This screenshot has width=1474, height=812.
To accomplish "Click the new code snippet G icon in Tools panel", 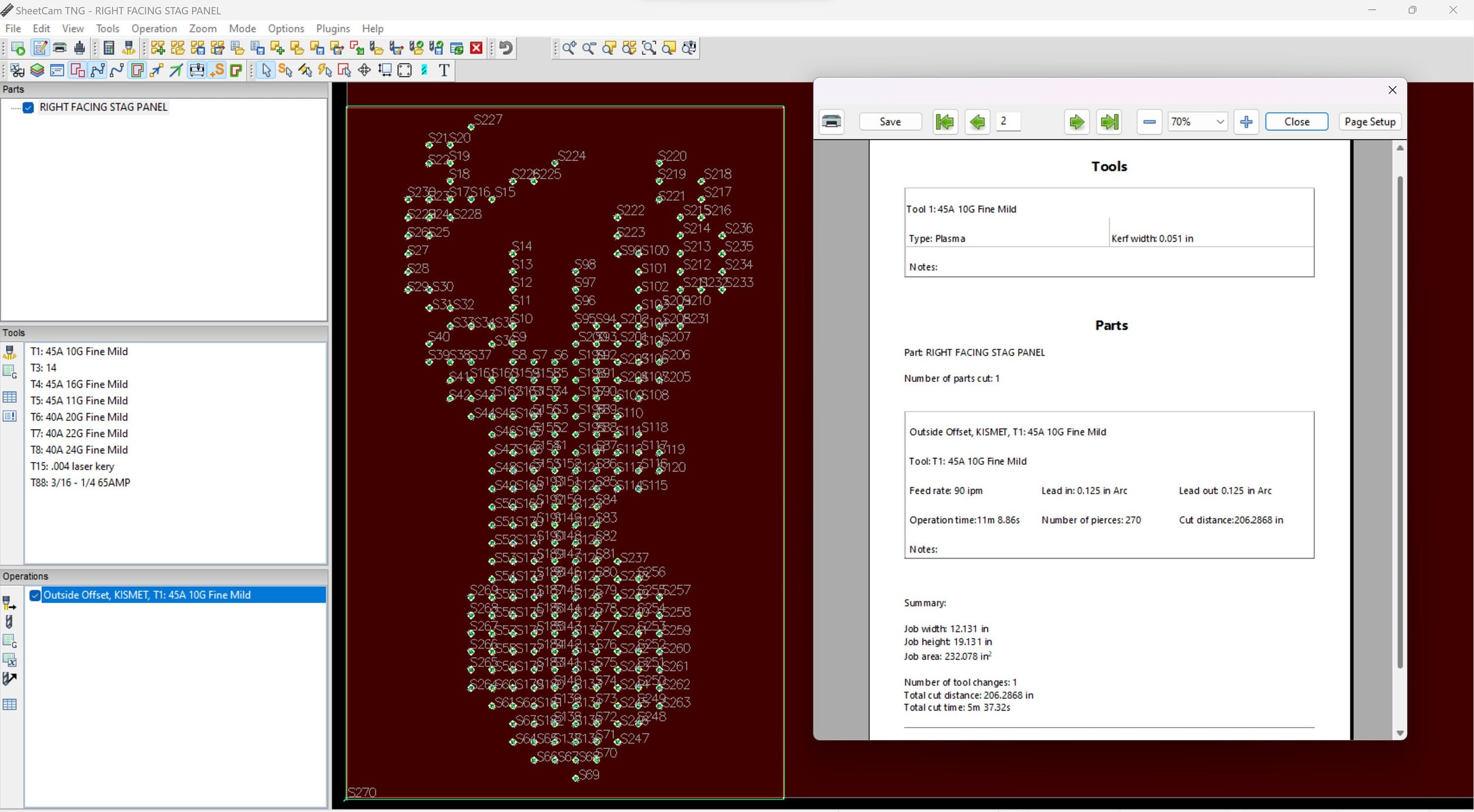I will click(10, 372).
